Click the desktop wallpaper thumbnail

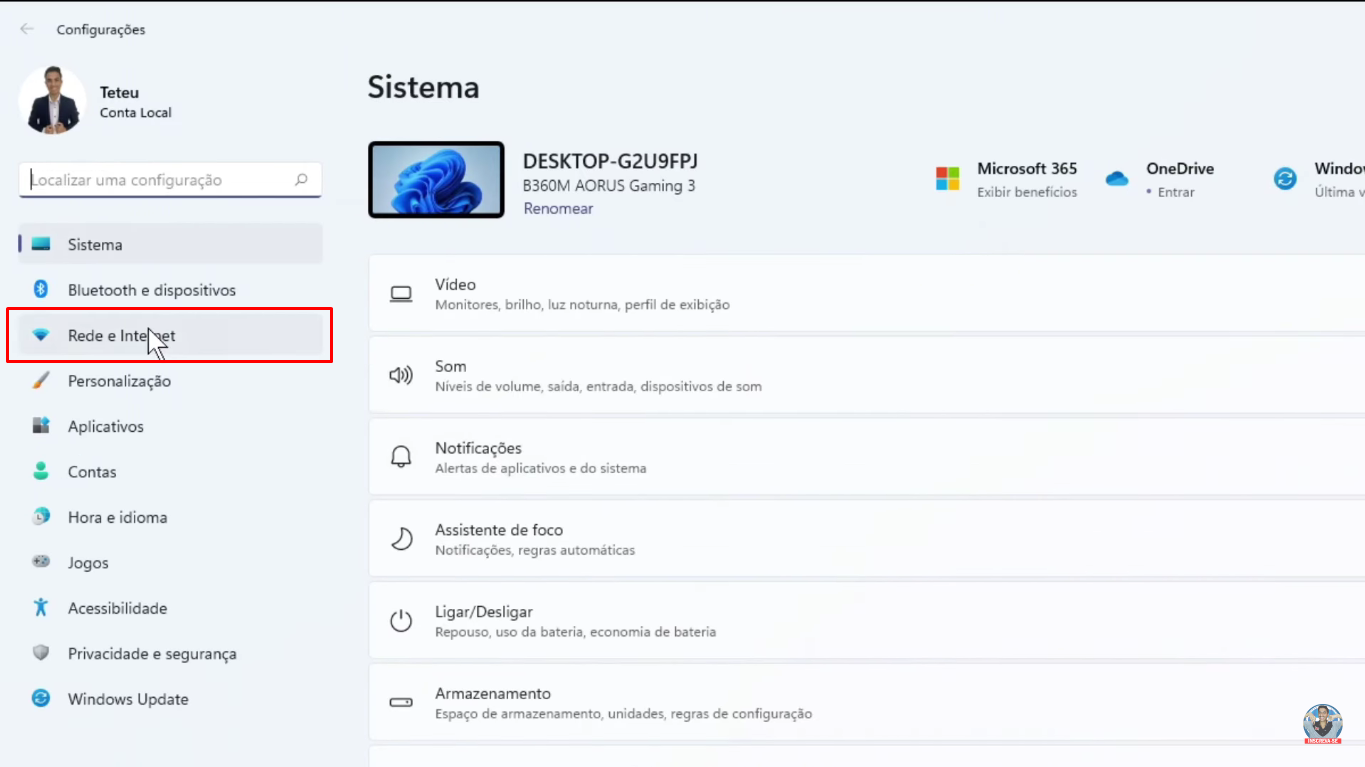coord(436,180)
